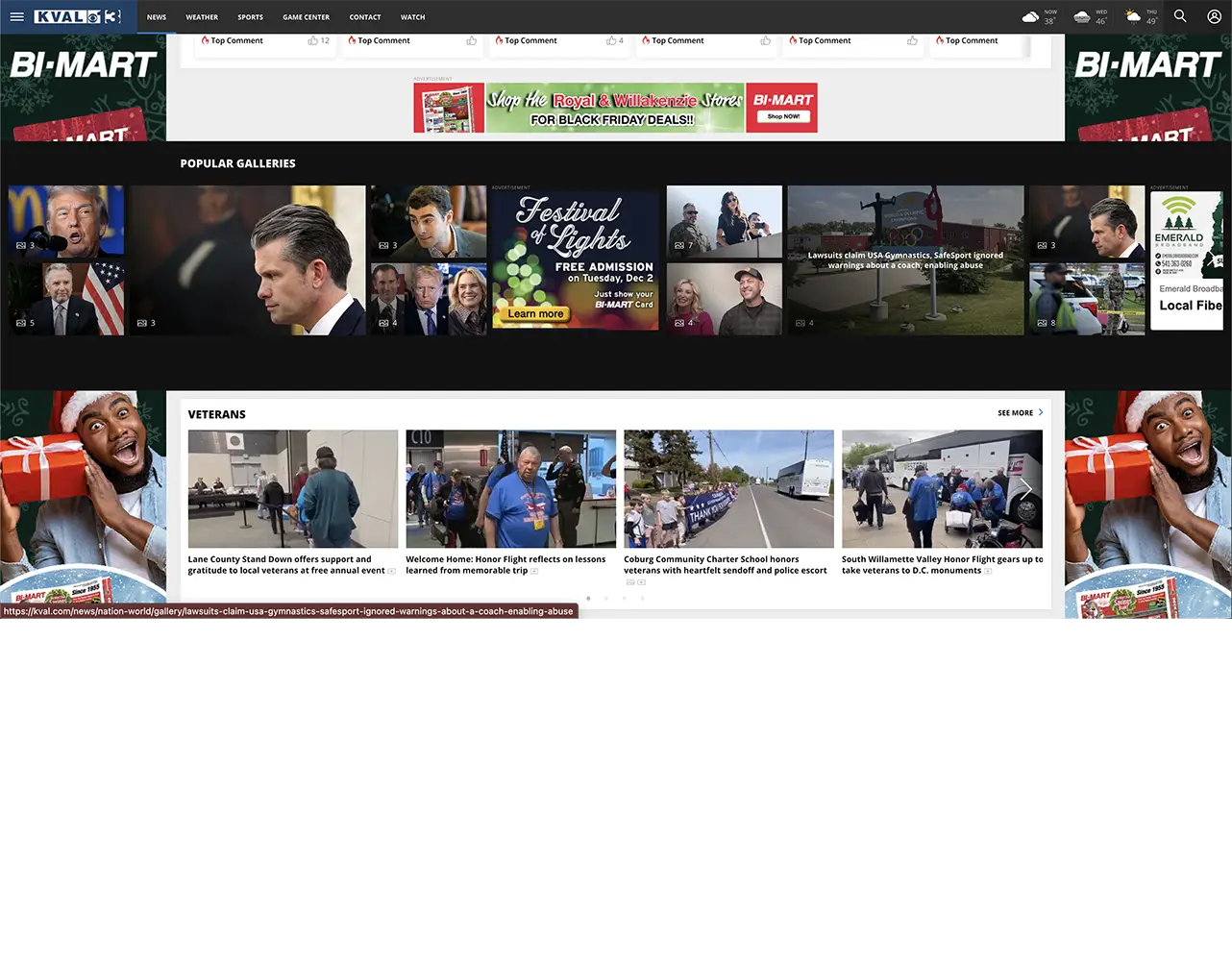The image size is (1232, 961).
Task: Click Learn more on Festival of Lights ad
Action: [535, 314]
